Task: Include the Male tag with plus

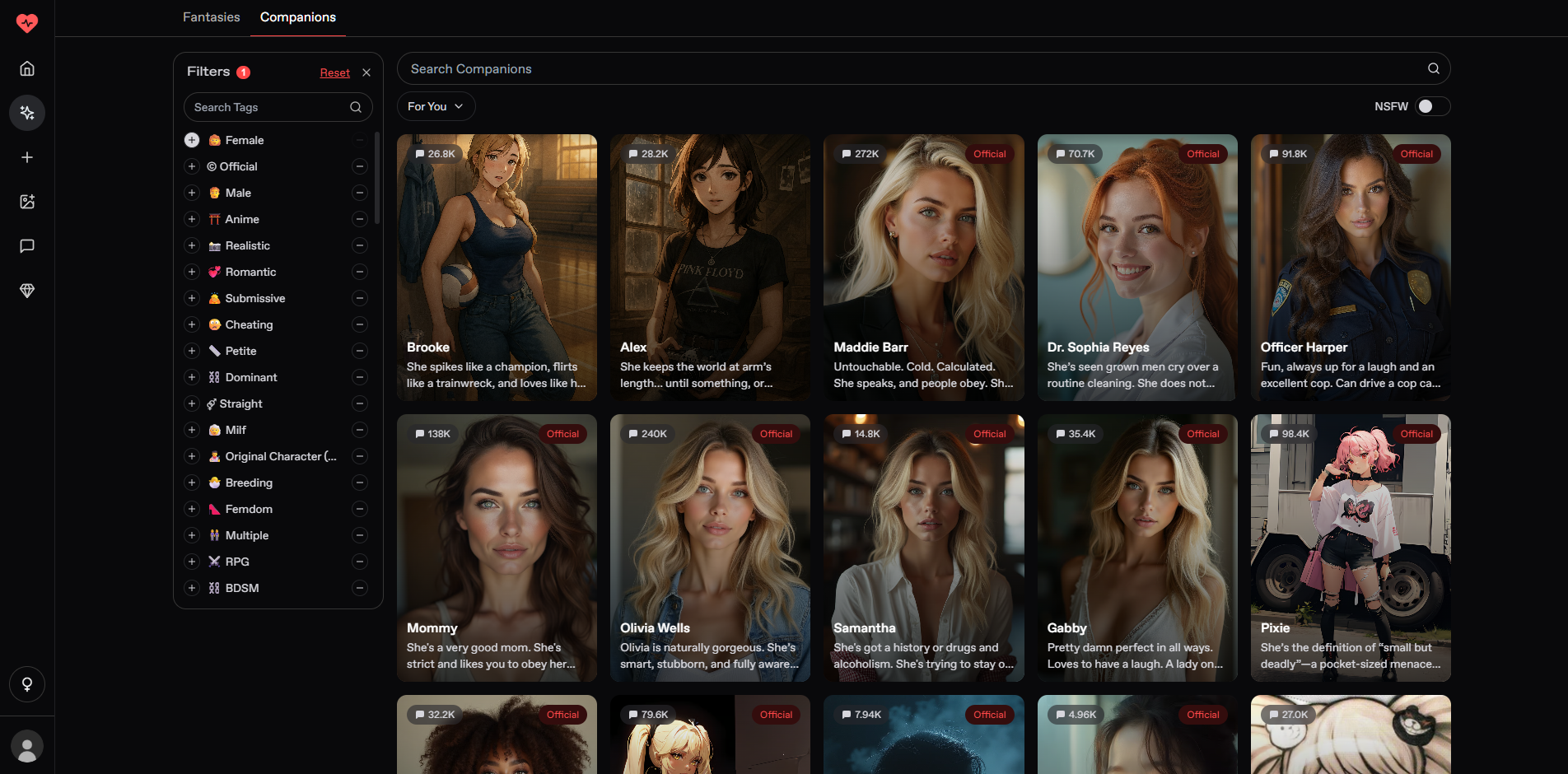Action: (192, 193)
